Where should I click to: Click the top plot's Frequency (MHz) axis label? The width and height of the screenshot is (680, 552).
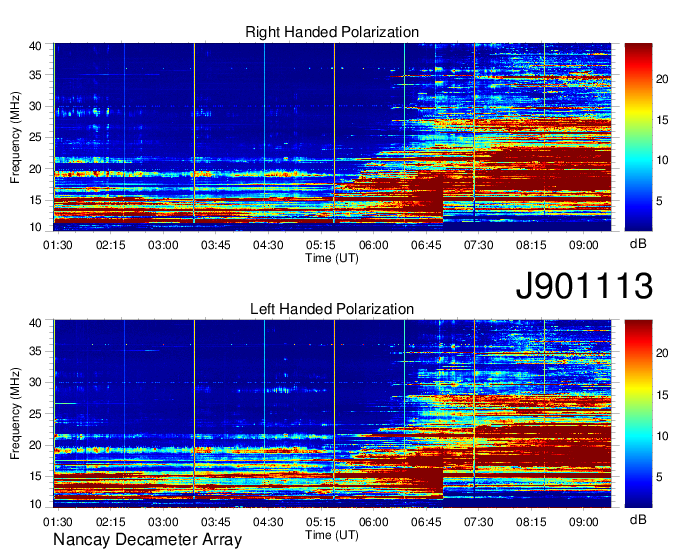[15, 137]
